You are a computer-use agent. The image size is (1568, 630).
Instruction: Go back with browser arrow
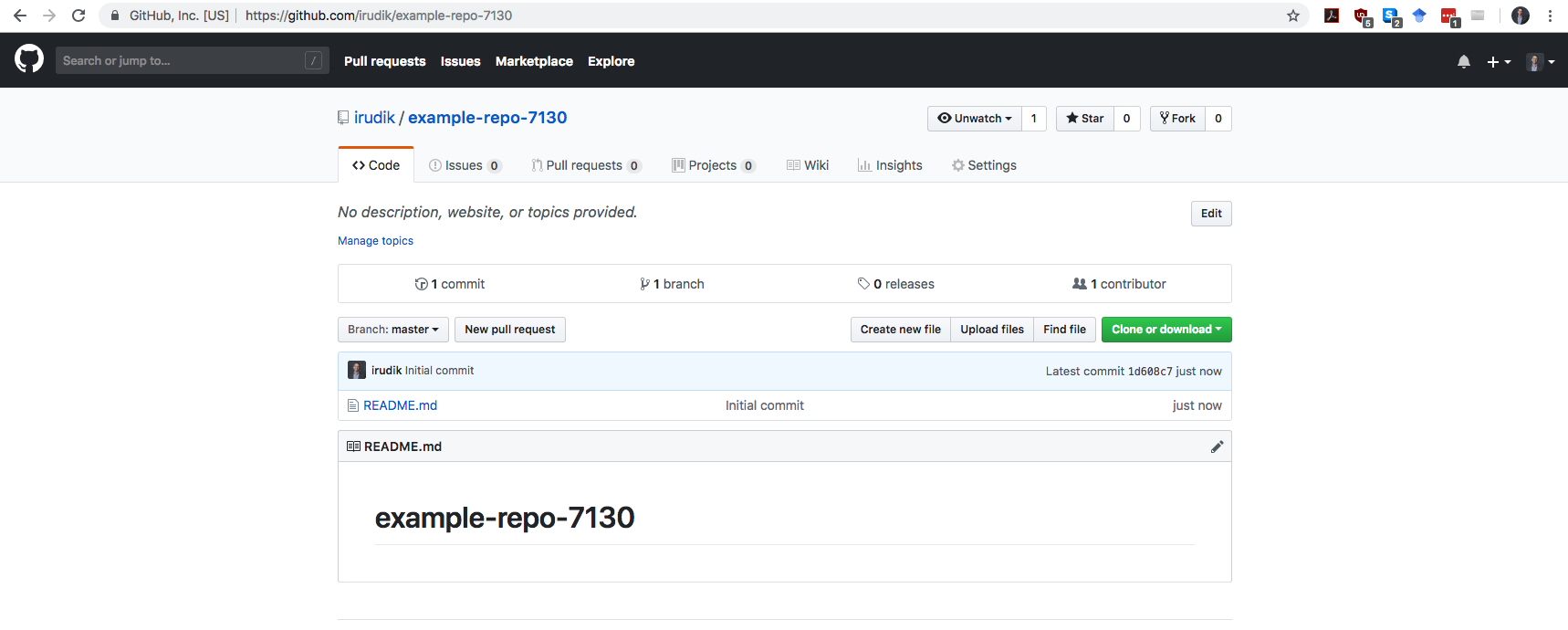[x=20, y=16]
